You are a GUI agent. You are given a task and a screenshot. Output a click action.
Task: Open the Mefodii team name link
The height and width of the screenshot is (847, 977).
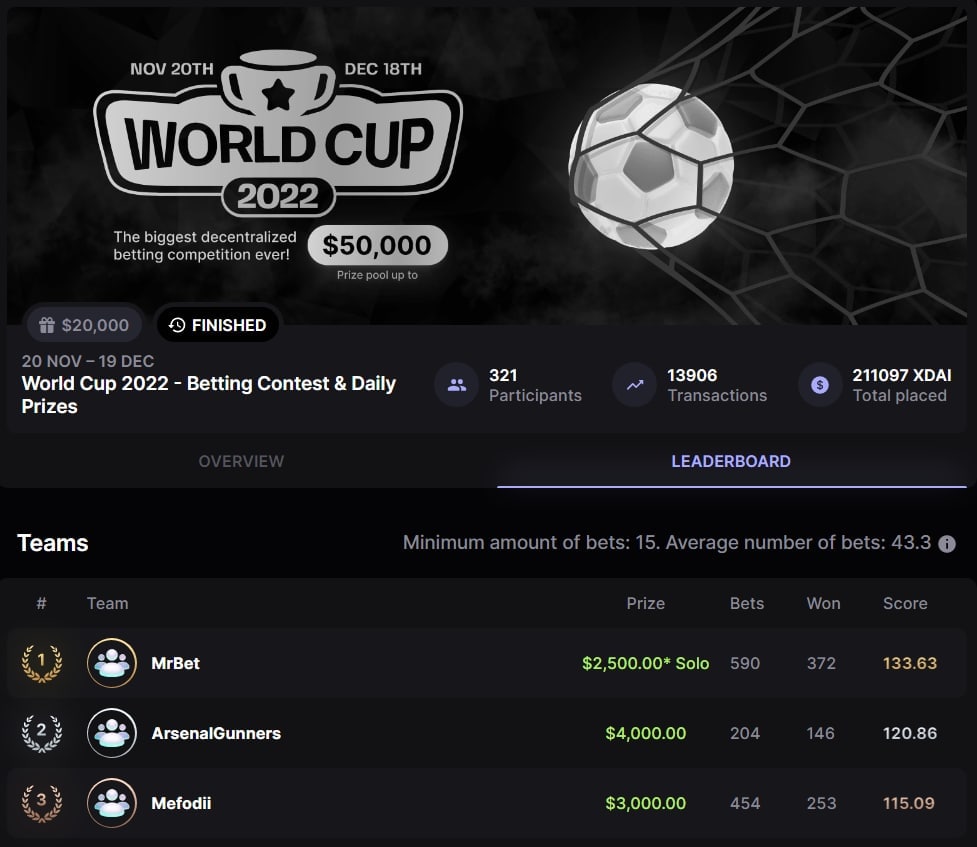coord(182,803)
